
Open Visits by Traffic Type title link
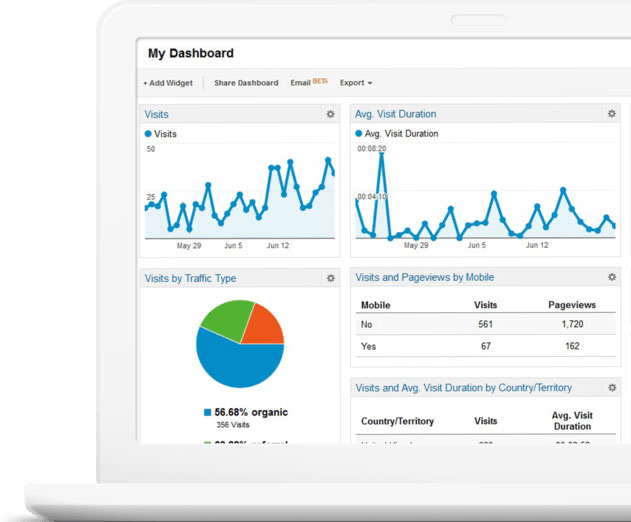(x=190, y=278)
